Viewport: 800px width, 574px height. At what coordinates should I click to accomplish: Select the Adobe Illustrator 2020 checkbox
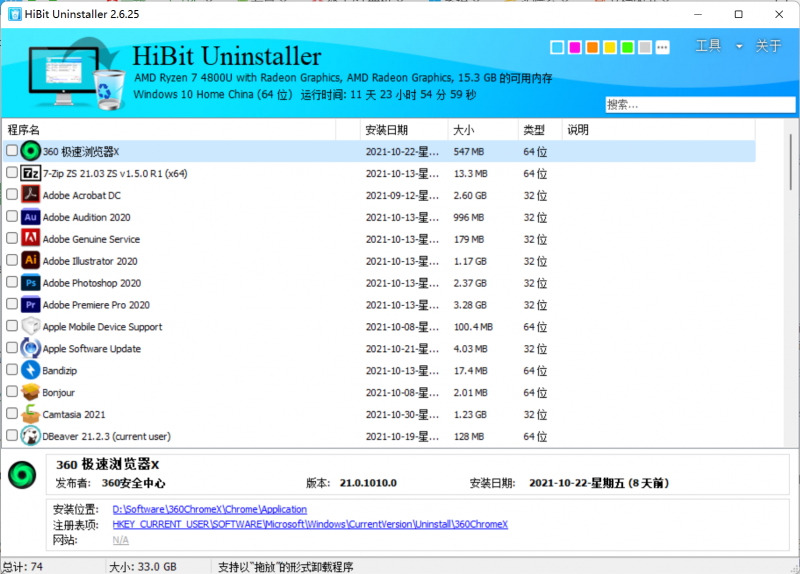pos(12,260)
